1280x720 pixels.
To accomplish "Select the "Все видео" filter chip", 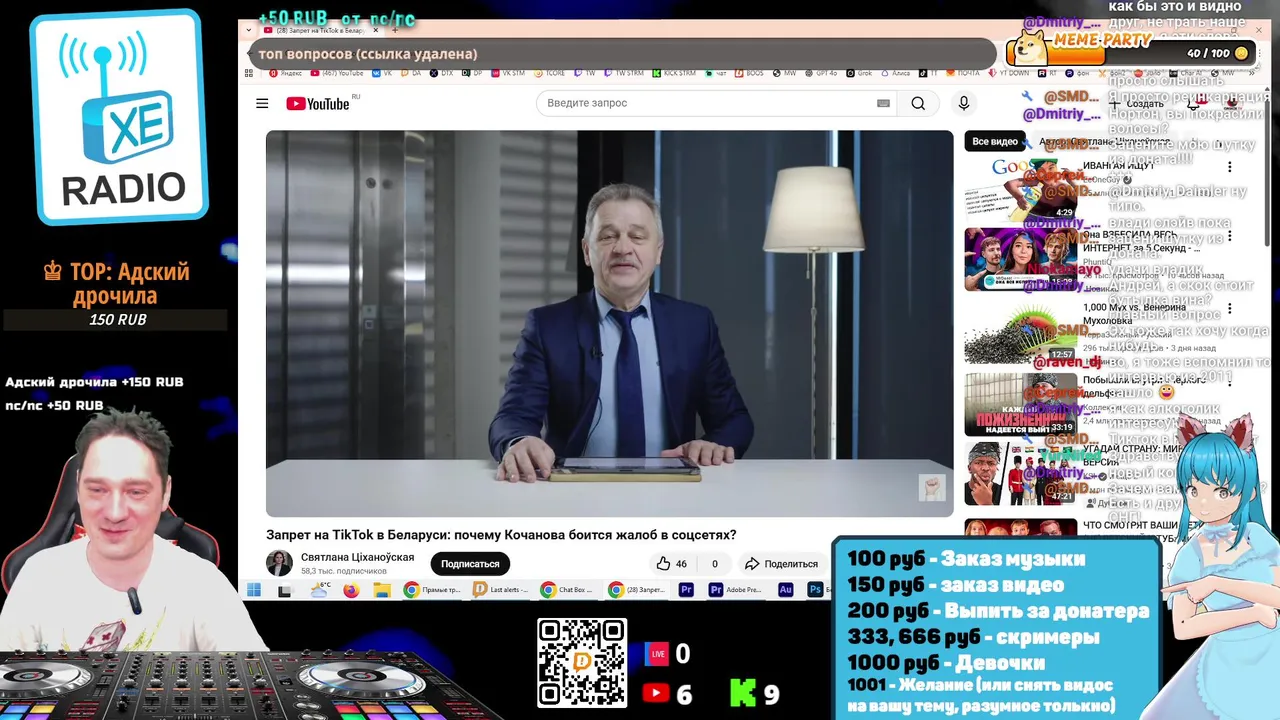I will [x=995, y=142].
